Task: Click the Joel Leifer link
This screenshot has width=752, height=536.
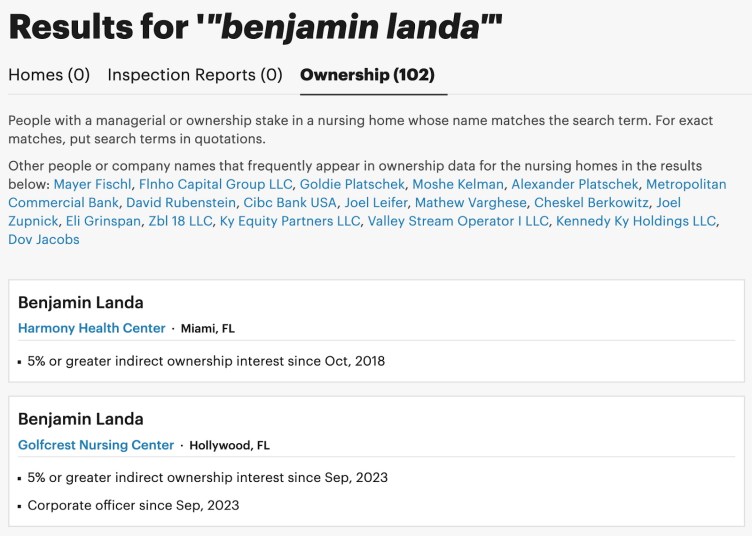Action: click(x=376, y=203)
